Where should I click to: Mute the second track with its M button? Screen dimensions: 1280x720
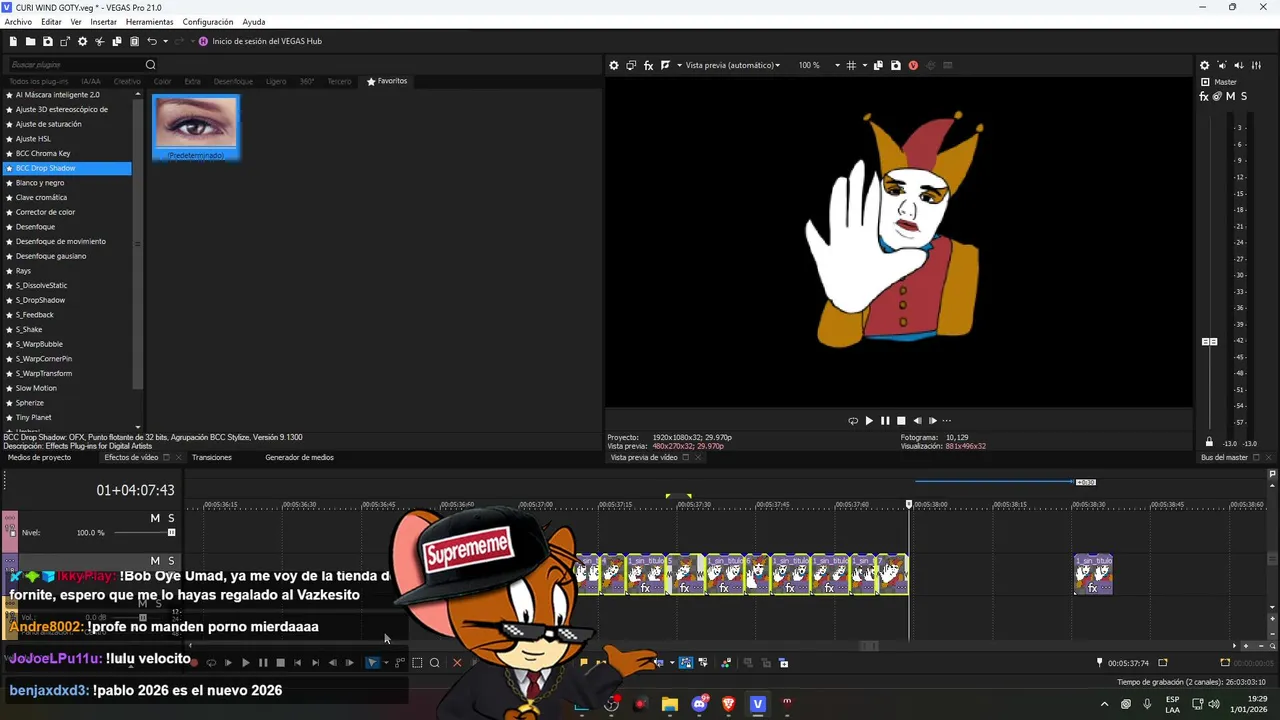click(x=155, y=561)
